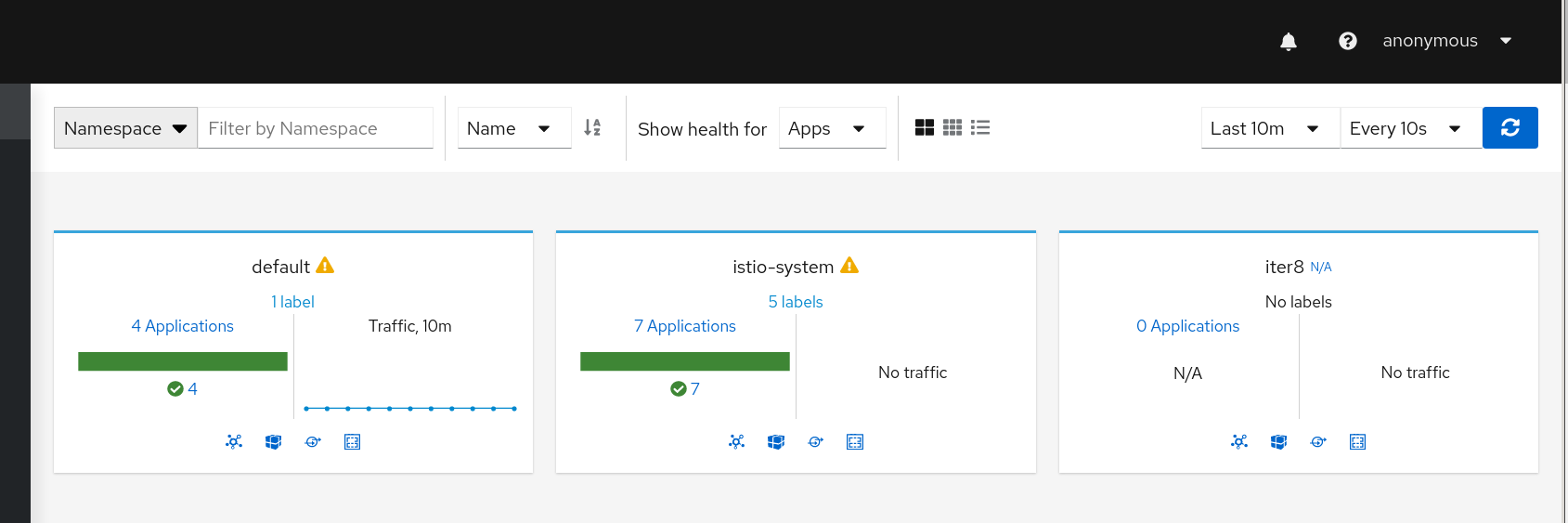Click No labels text in iter8 card
Viewport: 1568px width, 523px height.
tap(1299, 302)
